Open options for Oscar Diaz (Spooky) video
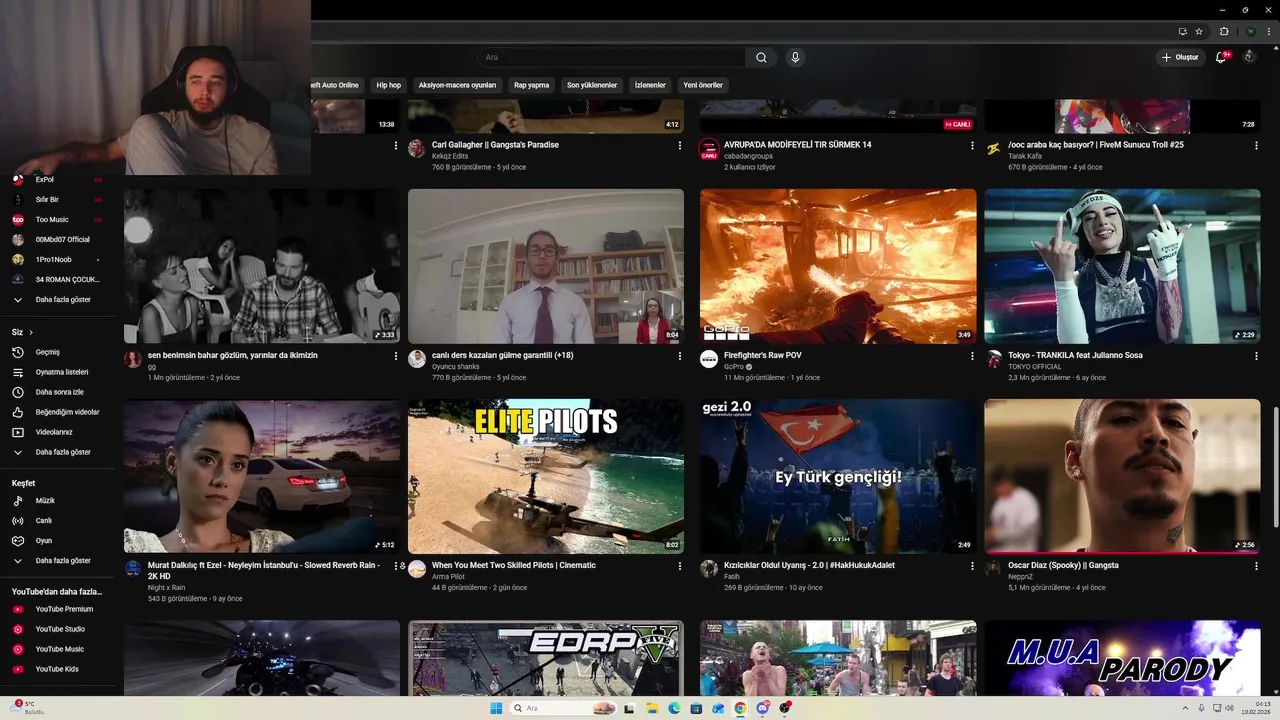 pyautogui.click(x=1256, y=566)
